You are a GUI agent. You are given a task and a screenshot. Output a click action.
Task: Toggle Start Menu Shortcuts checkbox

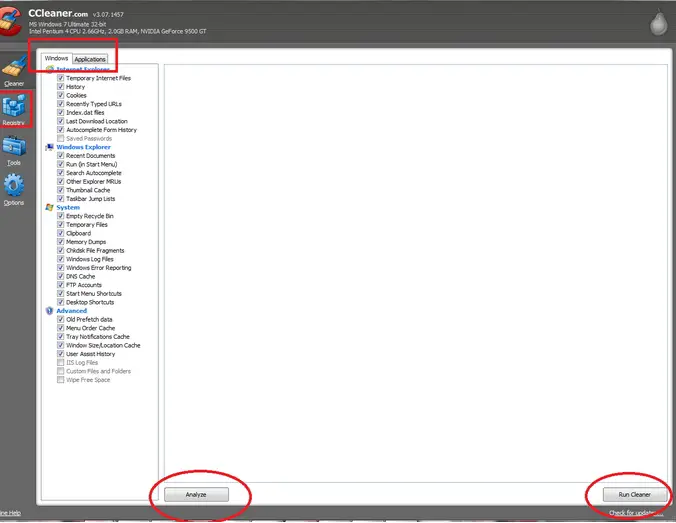pos(61,294)
